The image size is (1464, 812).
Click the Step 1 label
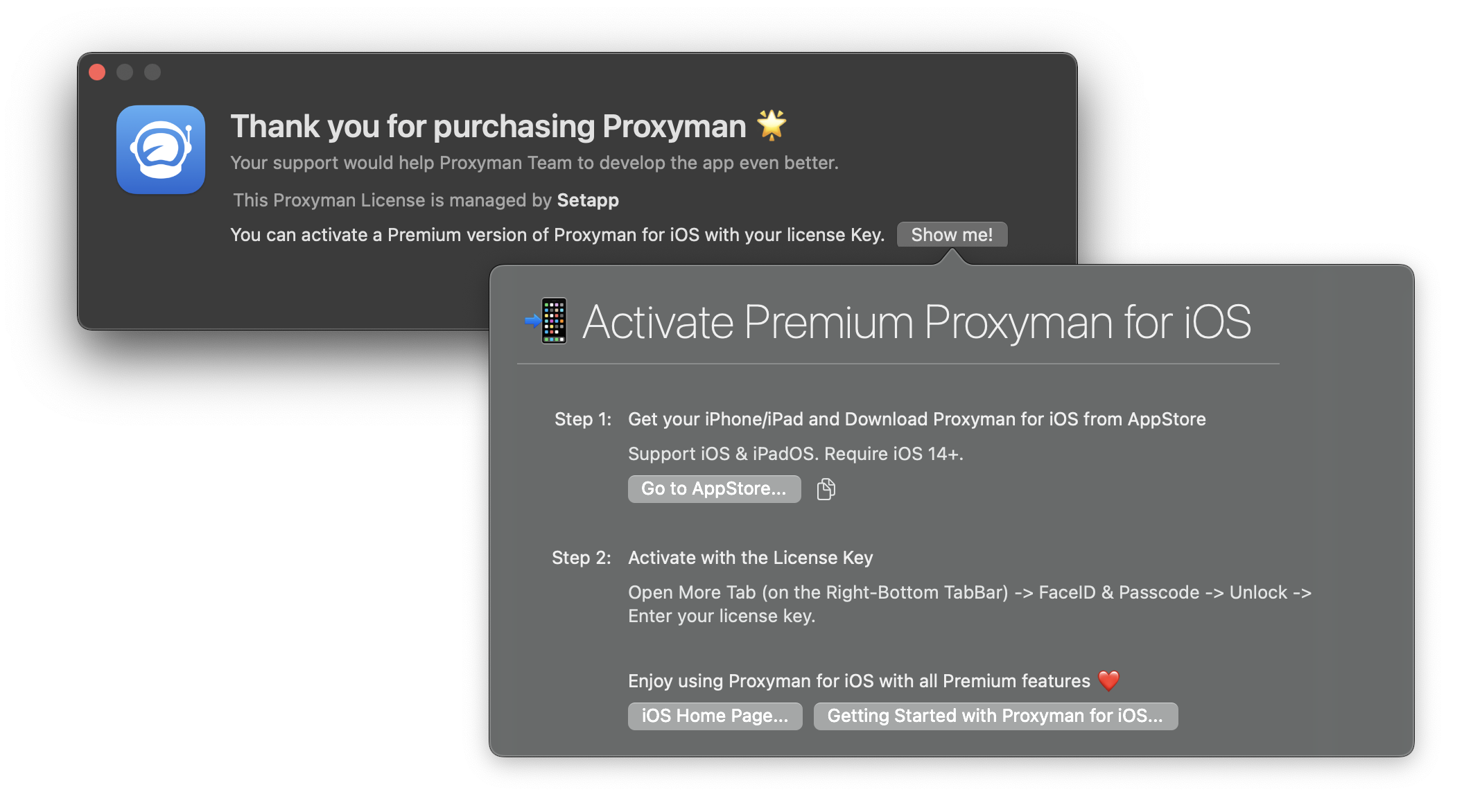(x=582, y=418)
